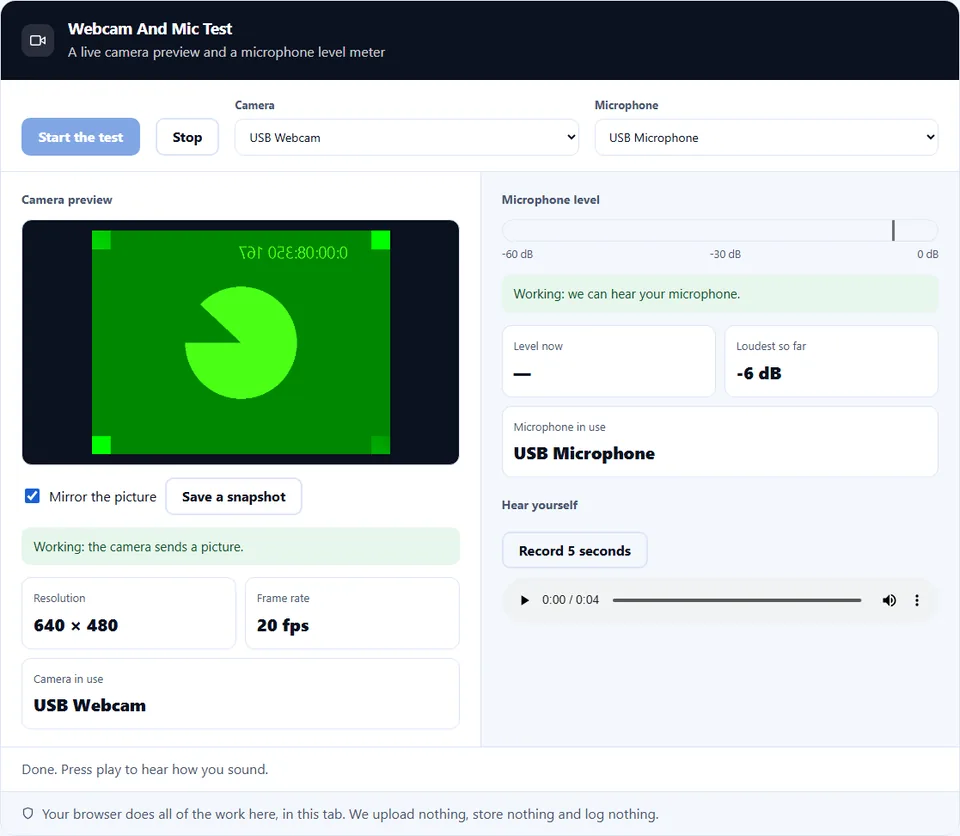The width and height of the screenshot is (960, 836).
Task: Toggle the Mirror the picture checkbox
Action: pyautogui.click(x=32, y=496)
